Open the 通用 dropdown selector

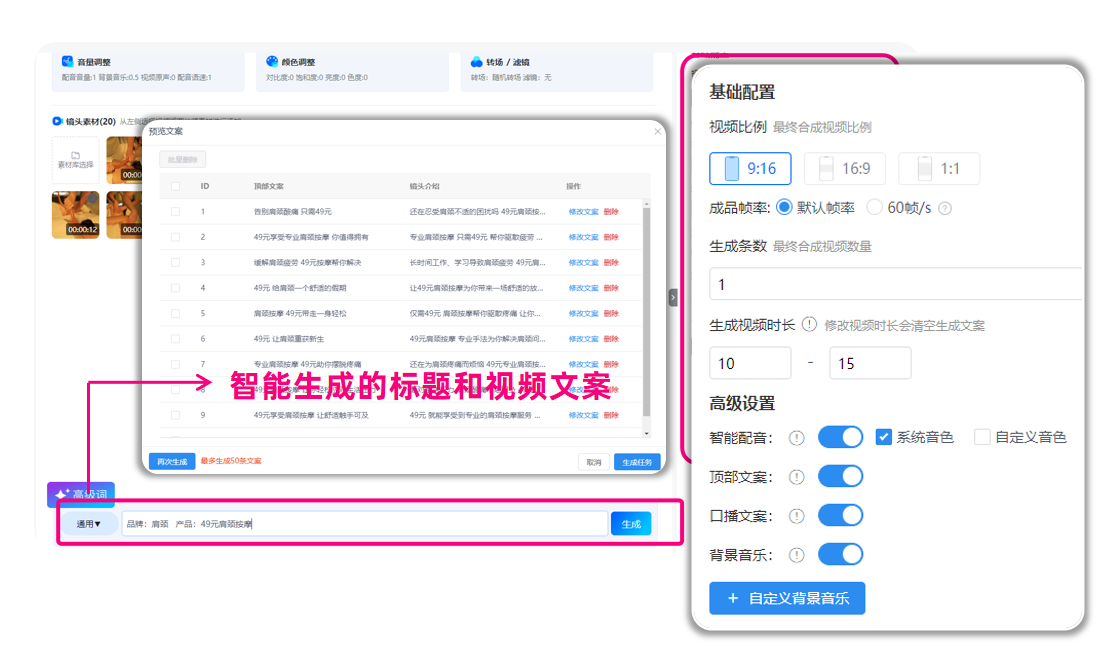click(x=89, y=524)
